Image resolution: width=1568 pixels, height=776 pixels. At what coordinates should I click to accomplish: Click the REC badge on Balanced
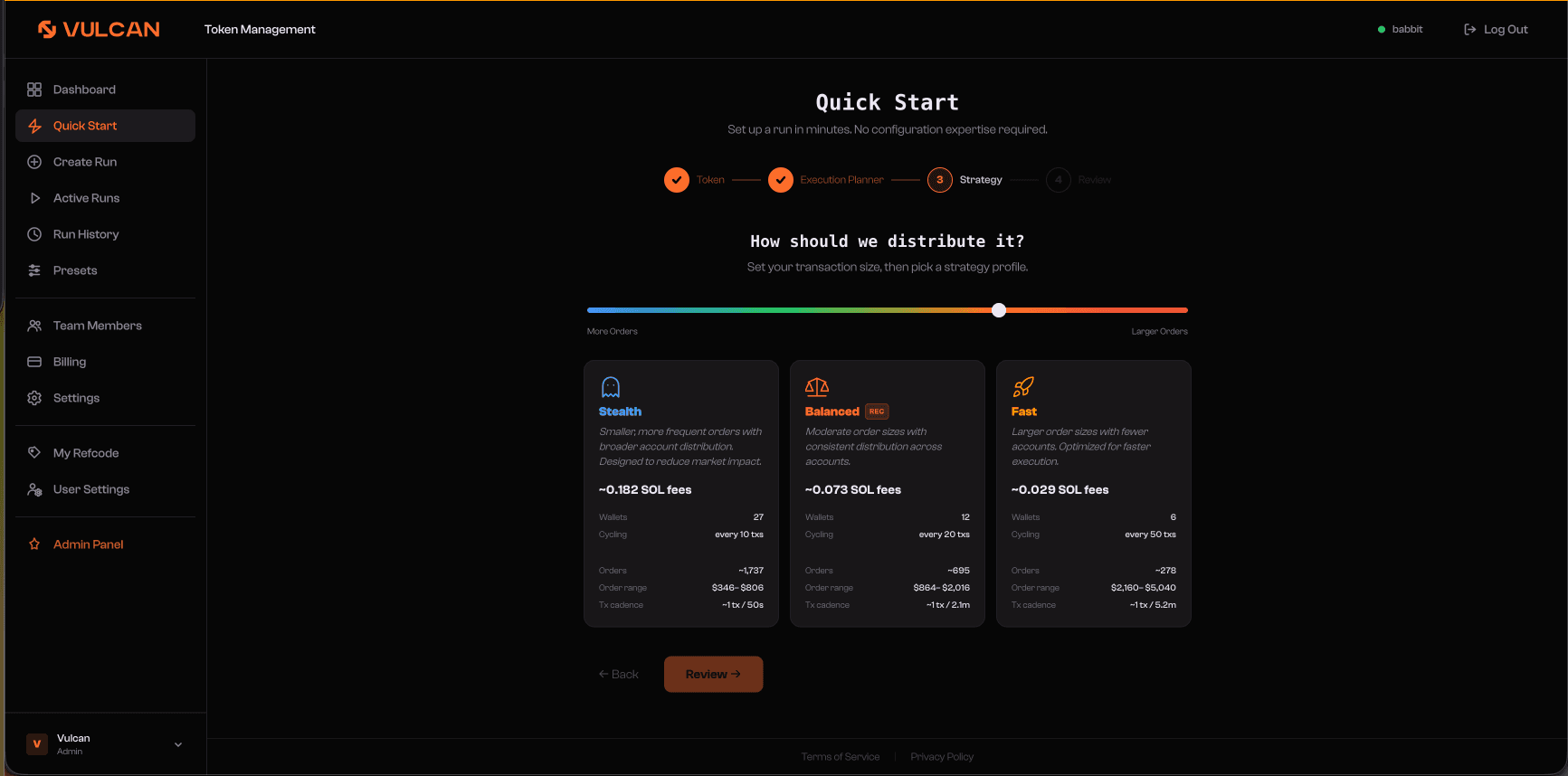click(877, 412)
